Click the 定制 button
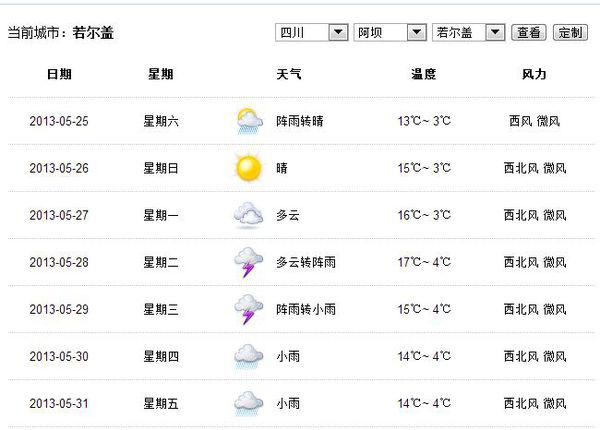600x430 pixels. pos(570,33)
